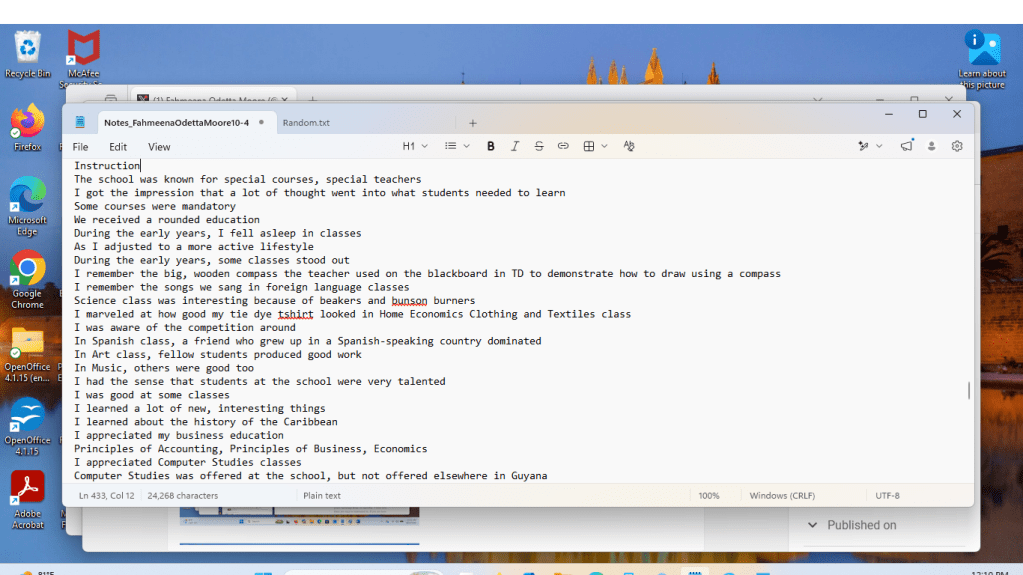
Task: Click the Notepad app icon in title bar
Action: point(80,122)
